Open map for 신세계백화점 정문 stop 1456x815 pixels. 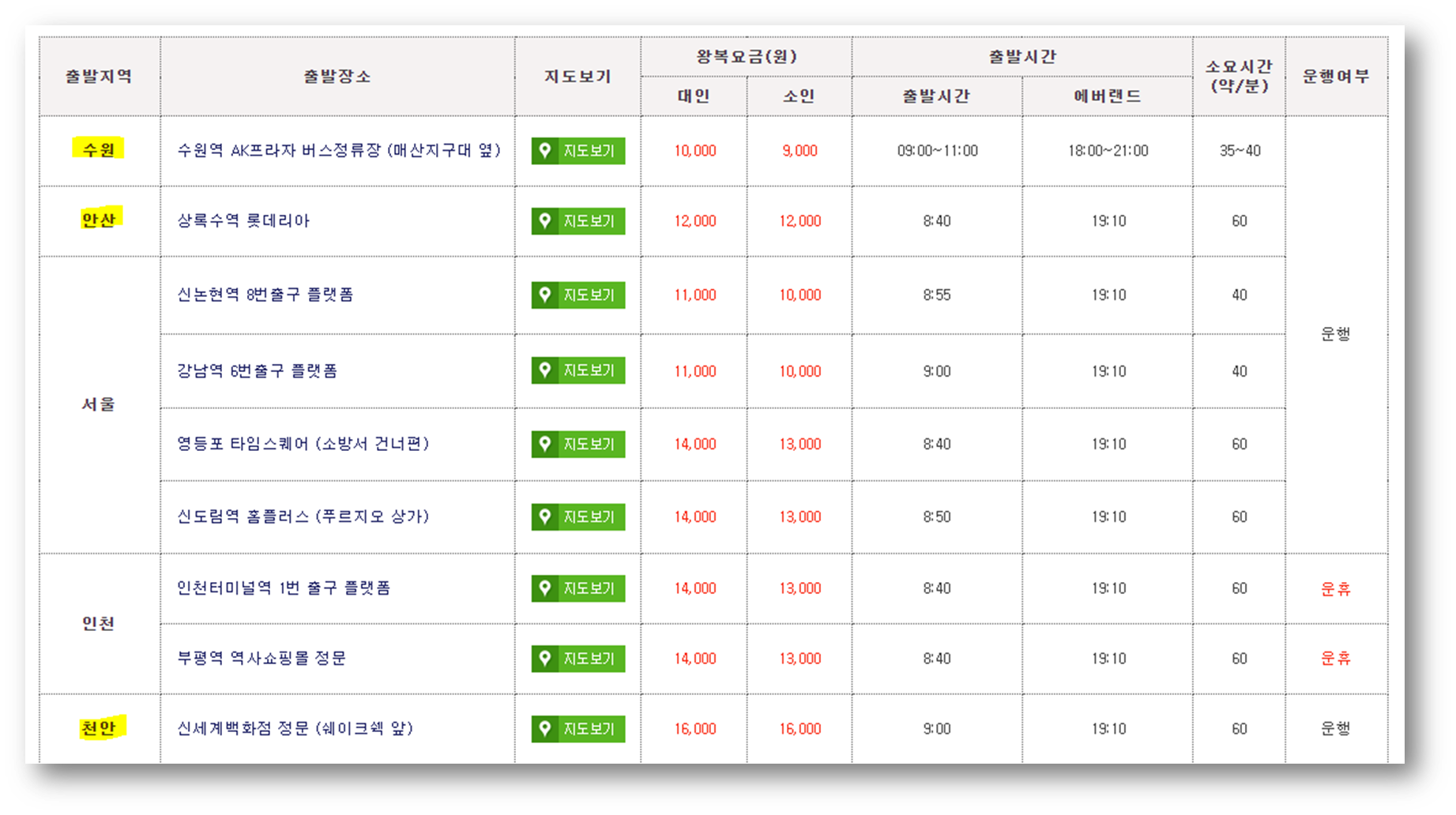(x=578, y=729)
